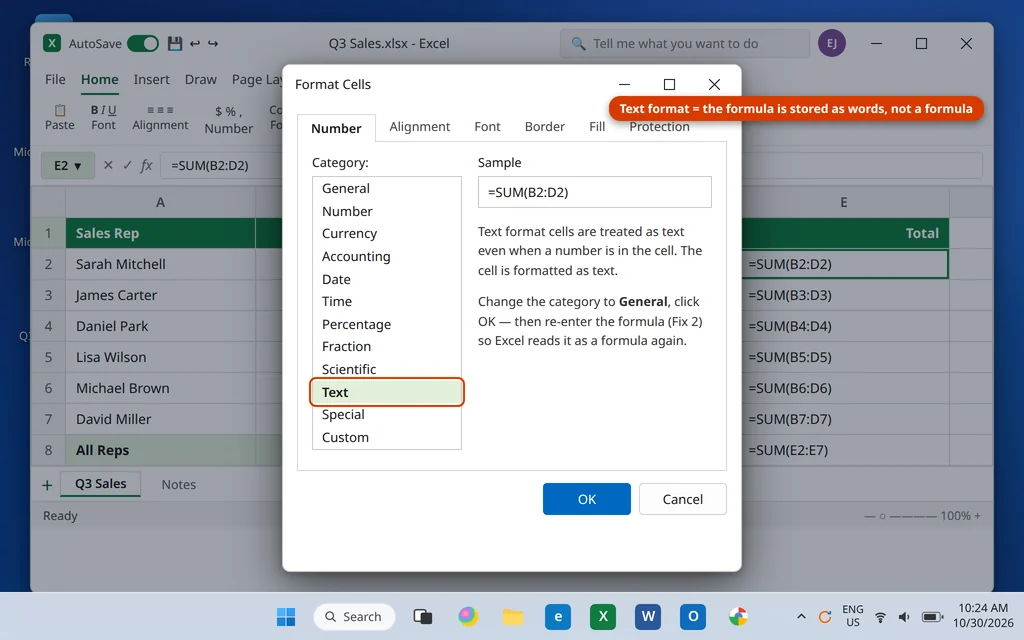
Task: Click the zoom slider in status bar
Action: (900, 516)
